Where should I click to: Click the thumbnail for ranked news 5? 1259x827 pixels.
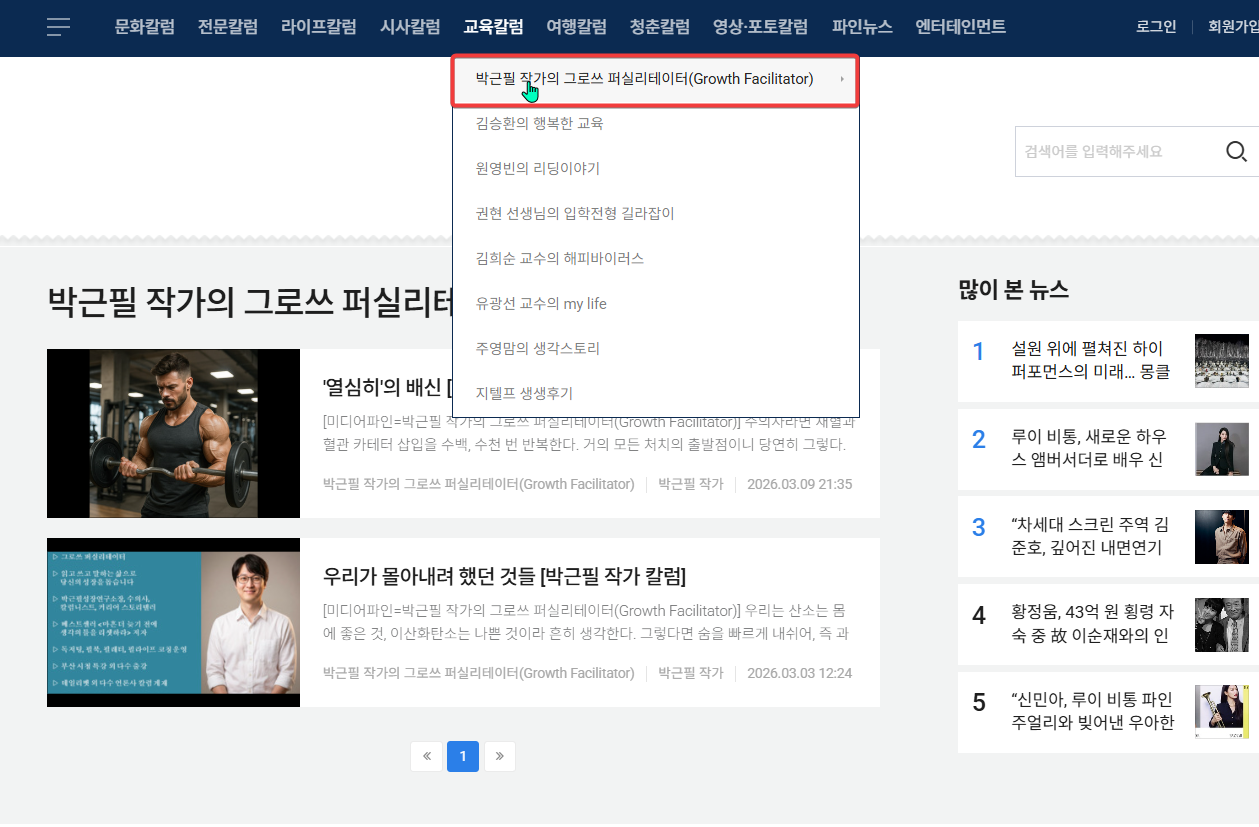point(1222,712)
